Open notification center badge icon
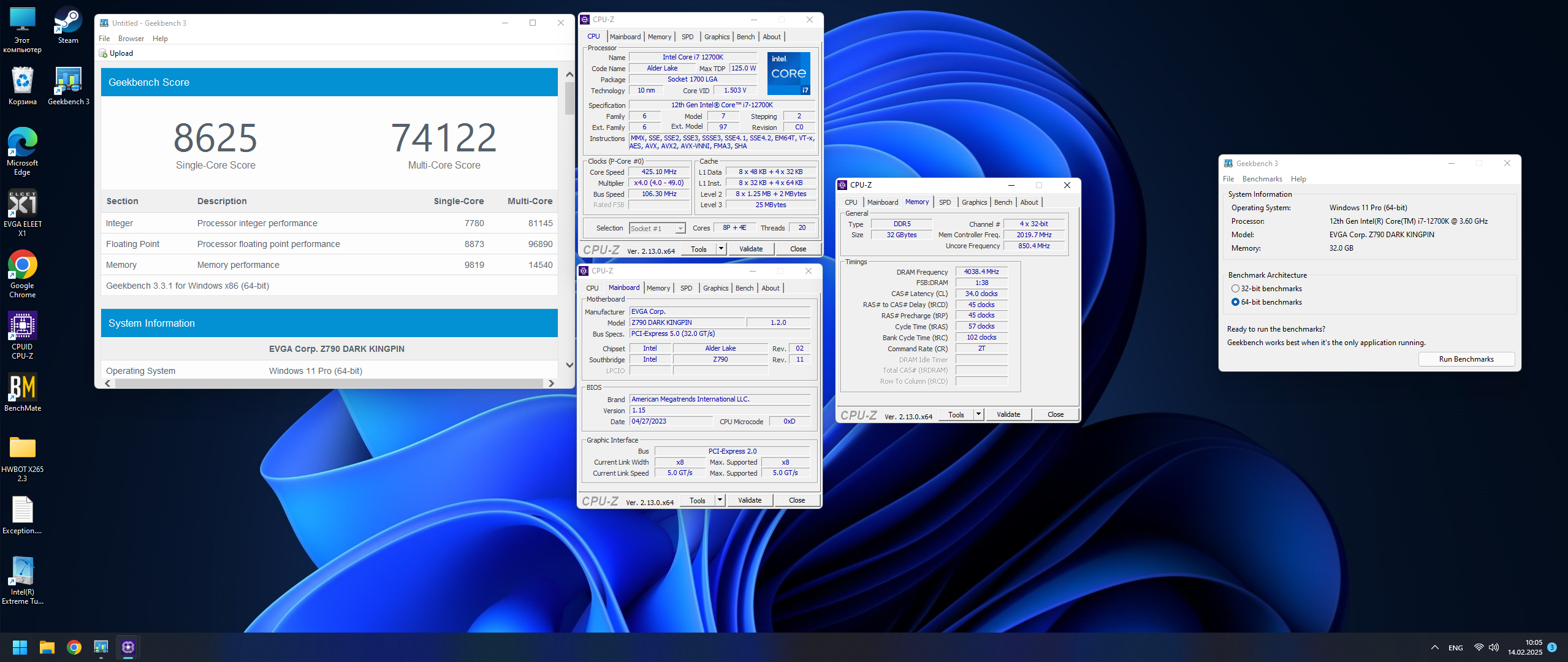Viewport: 1568px width, 662px height. pos(1552,647)
